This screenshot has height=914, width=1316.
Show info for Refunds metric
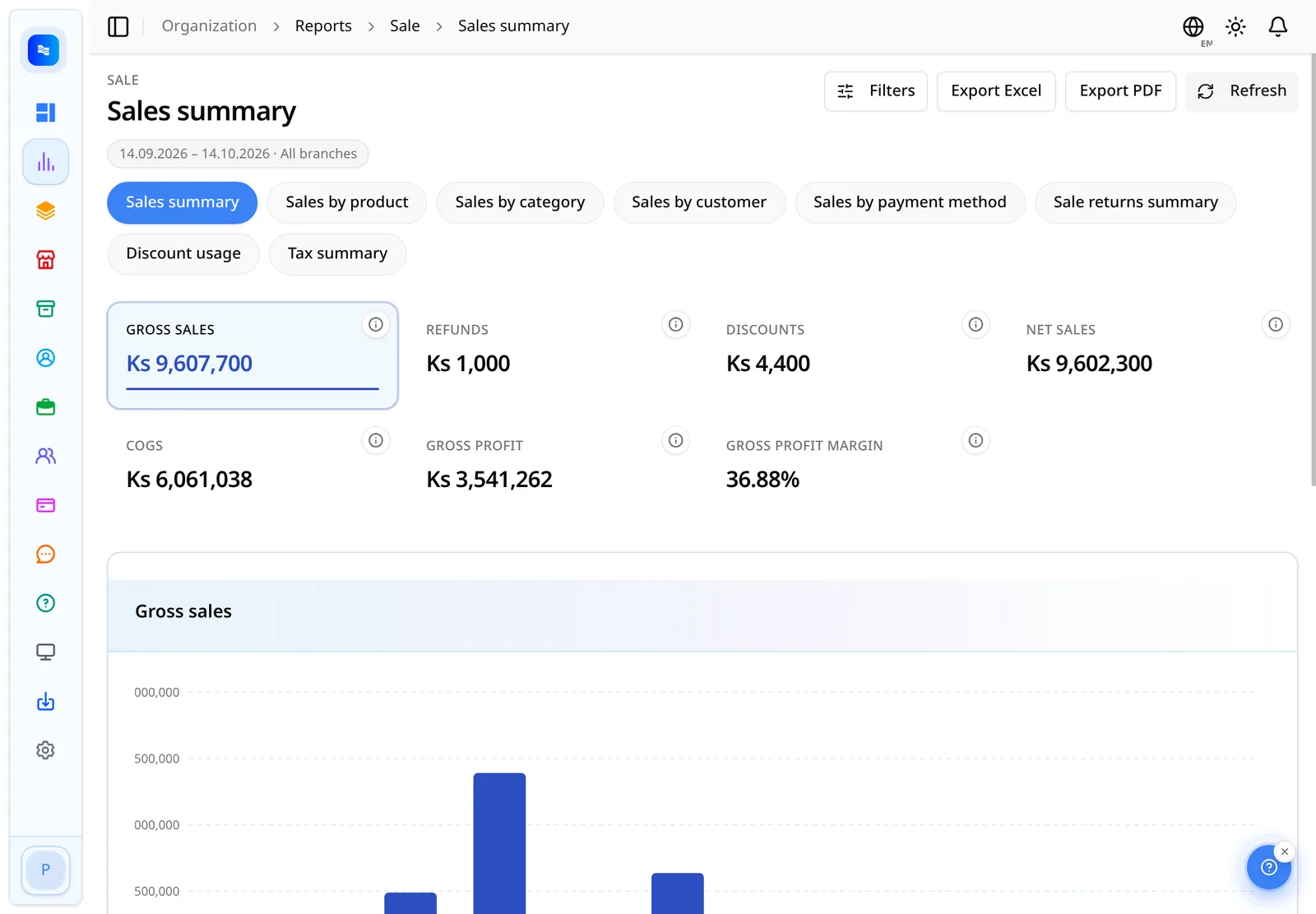click(676, 324)
